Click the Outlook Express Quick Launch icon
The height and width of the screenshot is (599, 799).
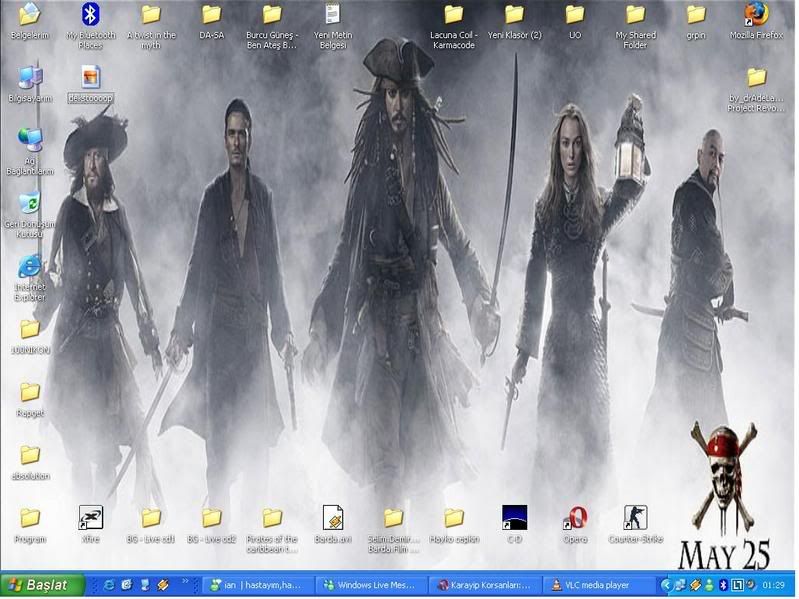click(127, 585)
